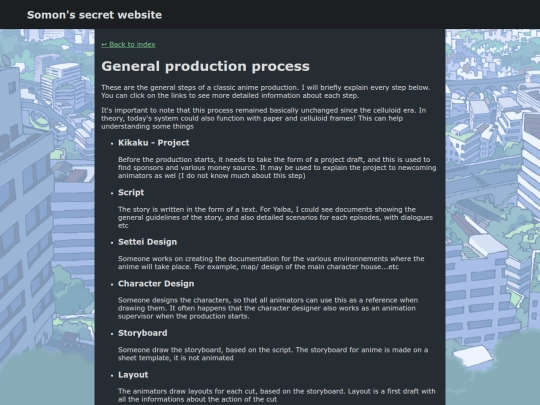Viewport: 540px width, 405px height.
Task: Open the Settei Design heading
Action: click(147, 242)
